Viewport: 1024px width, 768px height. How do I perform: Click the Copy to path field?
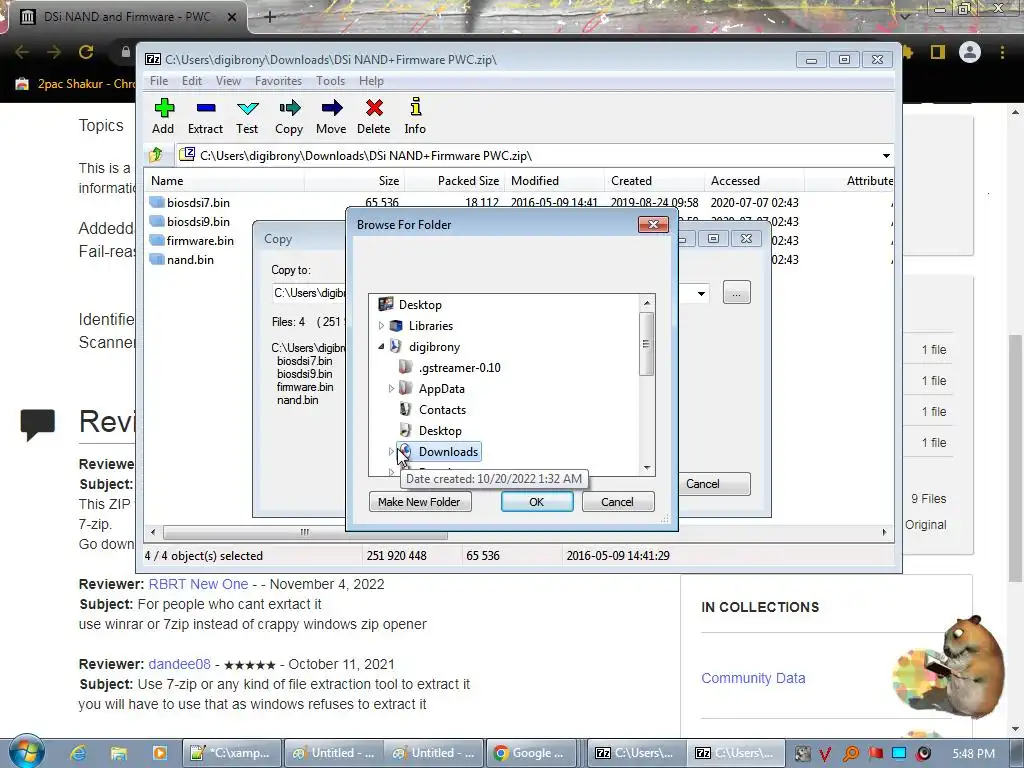click(x=308, y=293)
